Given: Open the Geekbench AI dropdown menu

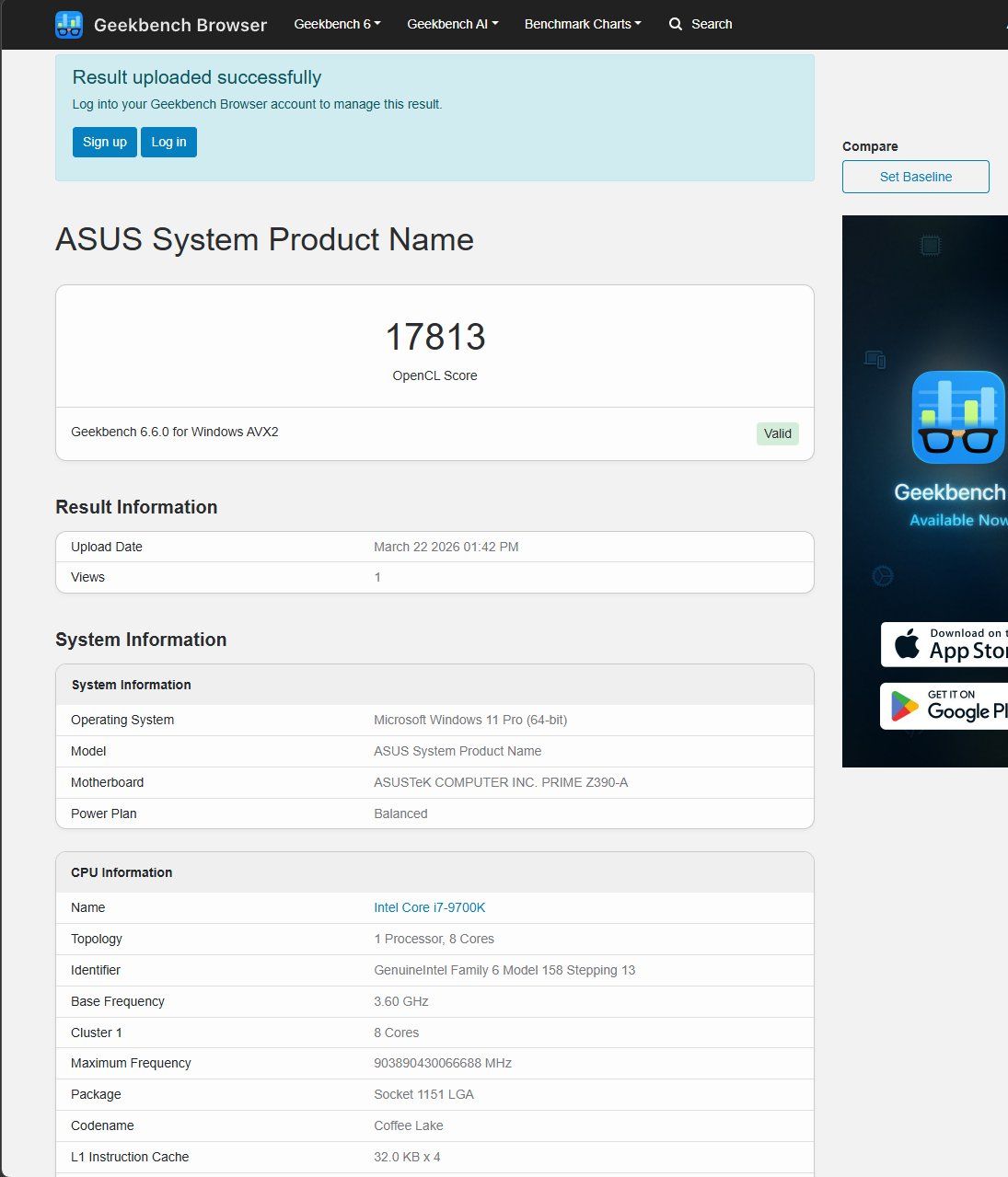Looking at the screenshot, I should 453,24.
